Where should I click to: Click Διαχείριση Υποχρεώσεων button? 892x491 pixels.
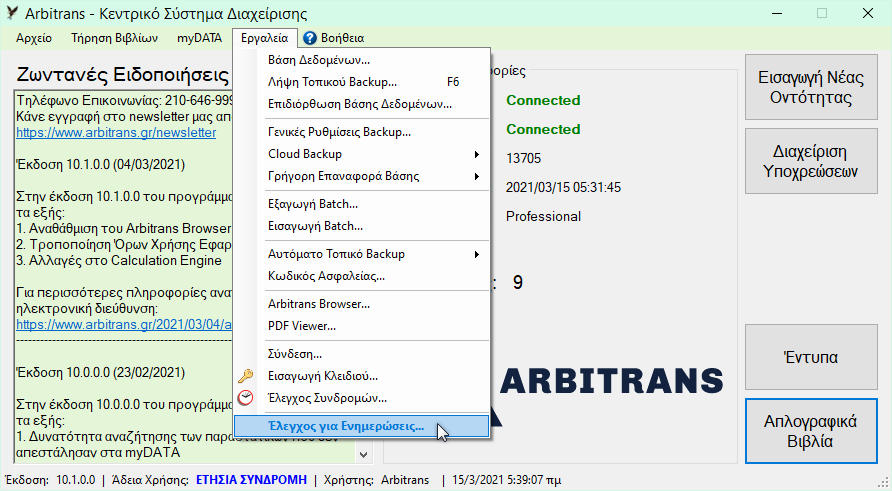point(811,161)
